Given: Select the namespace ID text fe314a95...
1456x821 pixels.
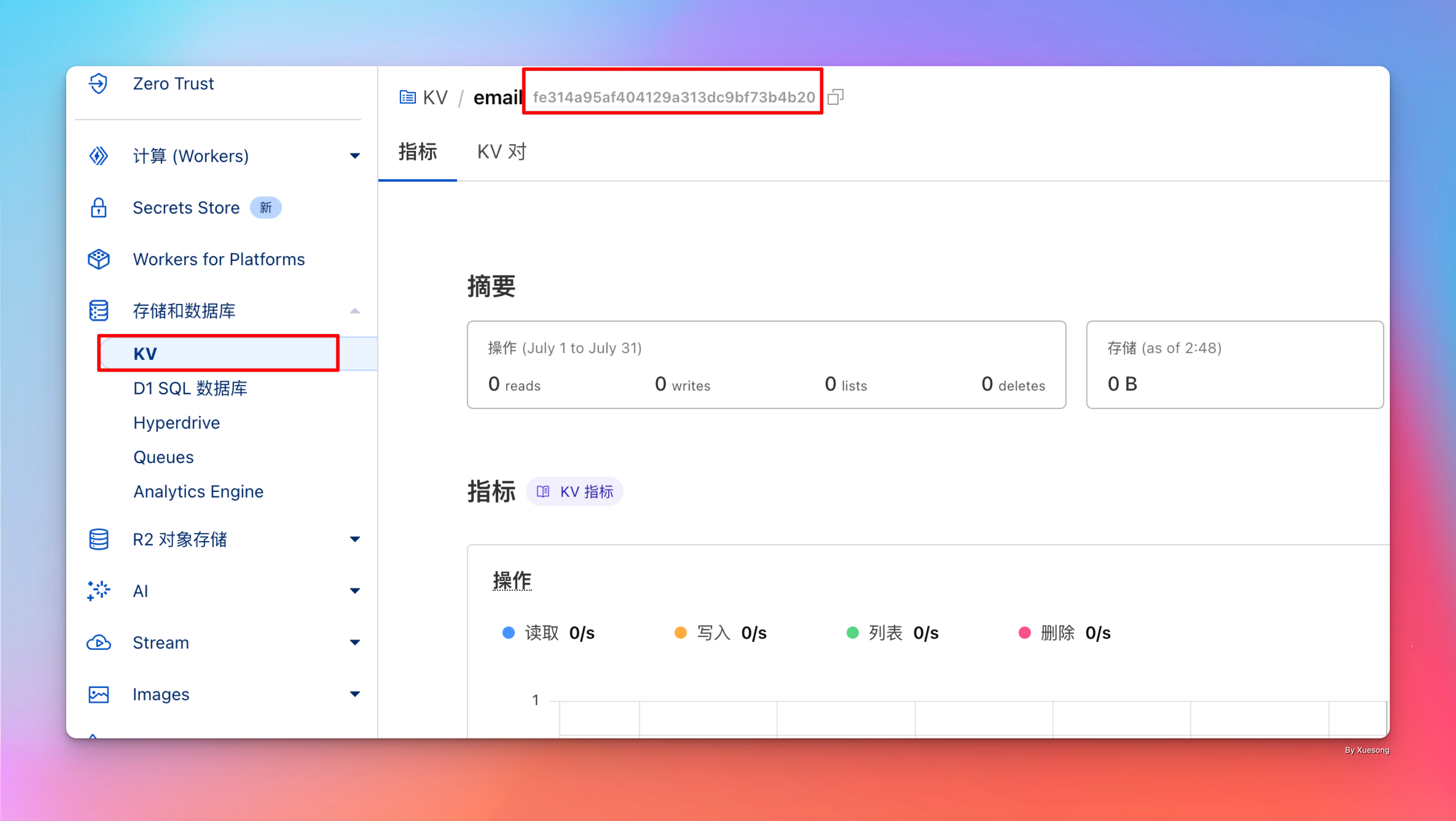Looking at the screenshot, I should tap(674, 97).
